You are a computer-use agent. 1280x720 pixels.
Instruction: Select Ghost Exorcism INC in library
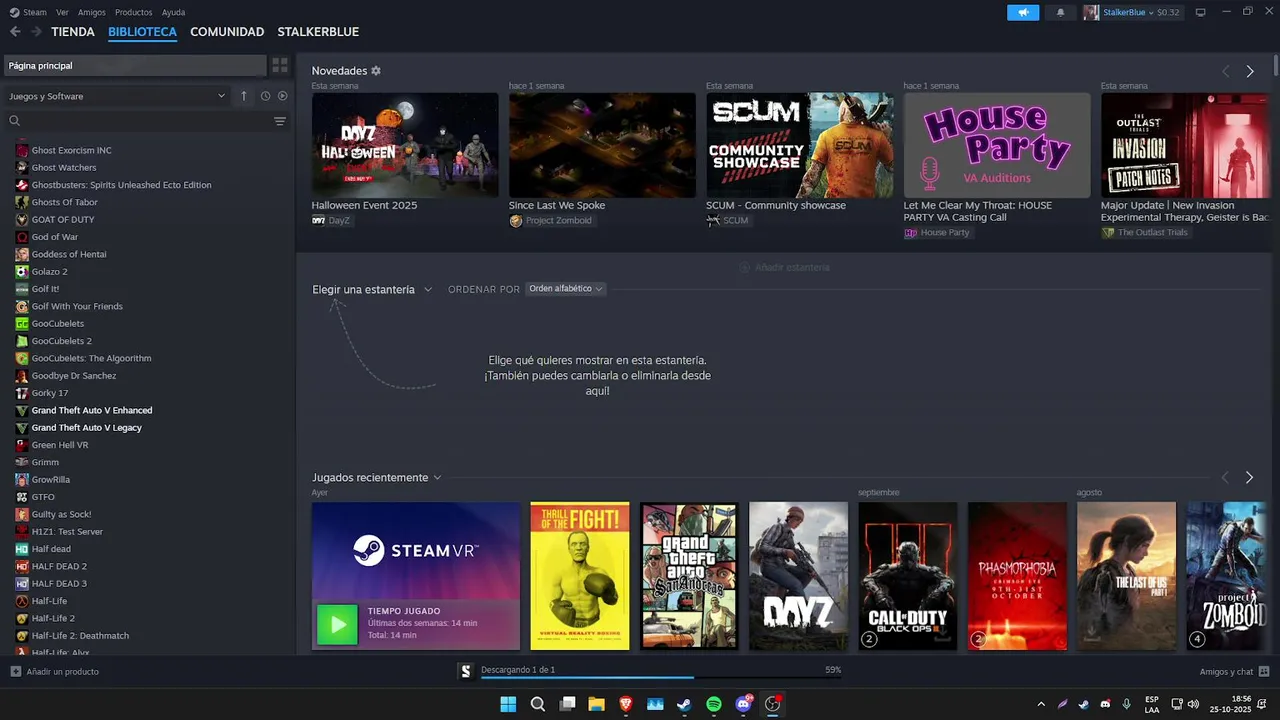pyautogui.click(x=71, y=150)
